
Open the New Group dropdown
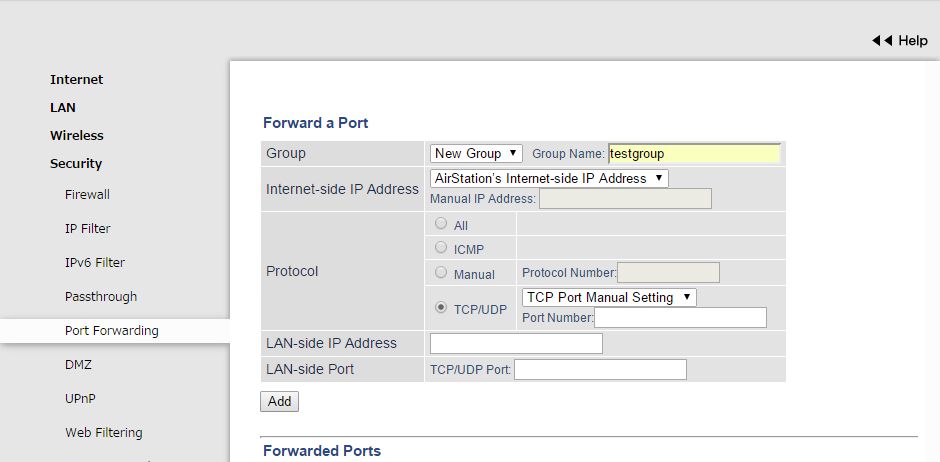point(476,153)
